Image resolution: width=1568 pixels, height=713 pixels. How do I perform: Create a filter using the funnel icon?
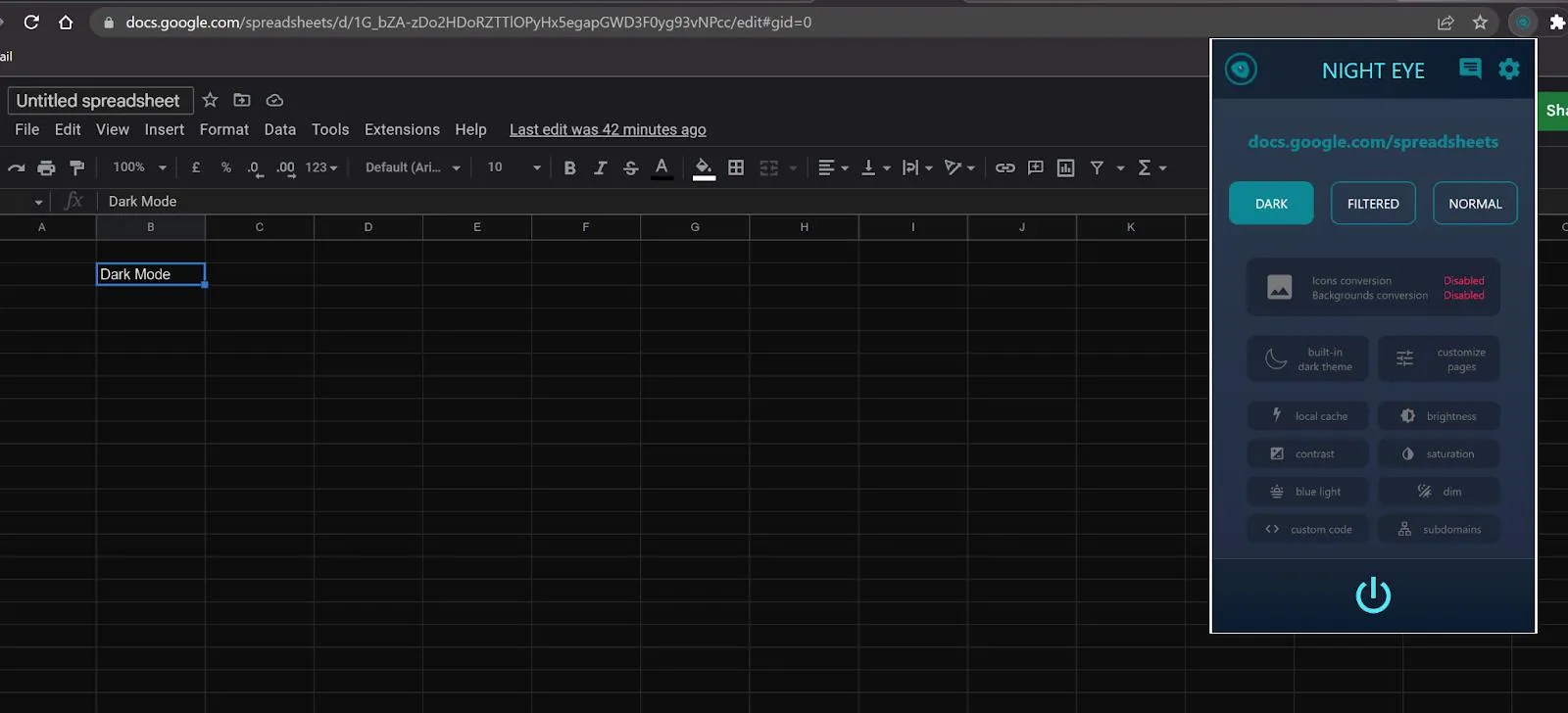coord(1097,167)
